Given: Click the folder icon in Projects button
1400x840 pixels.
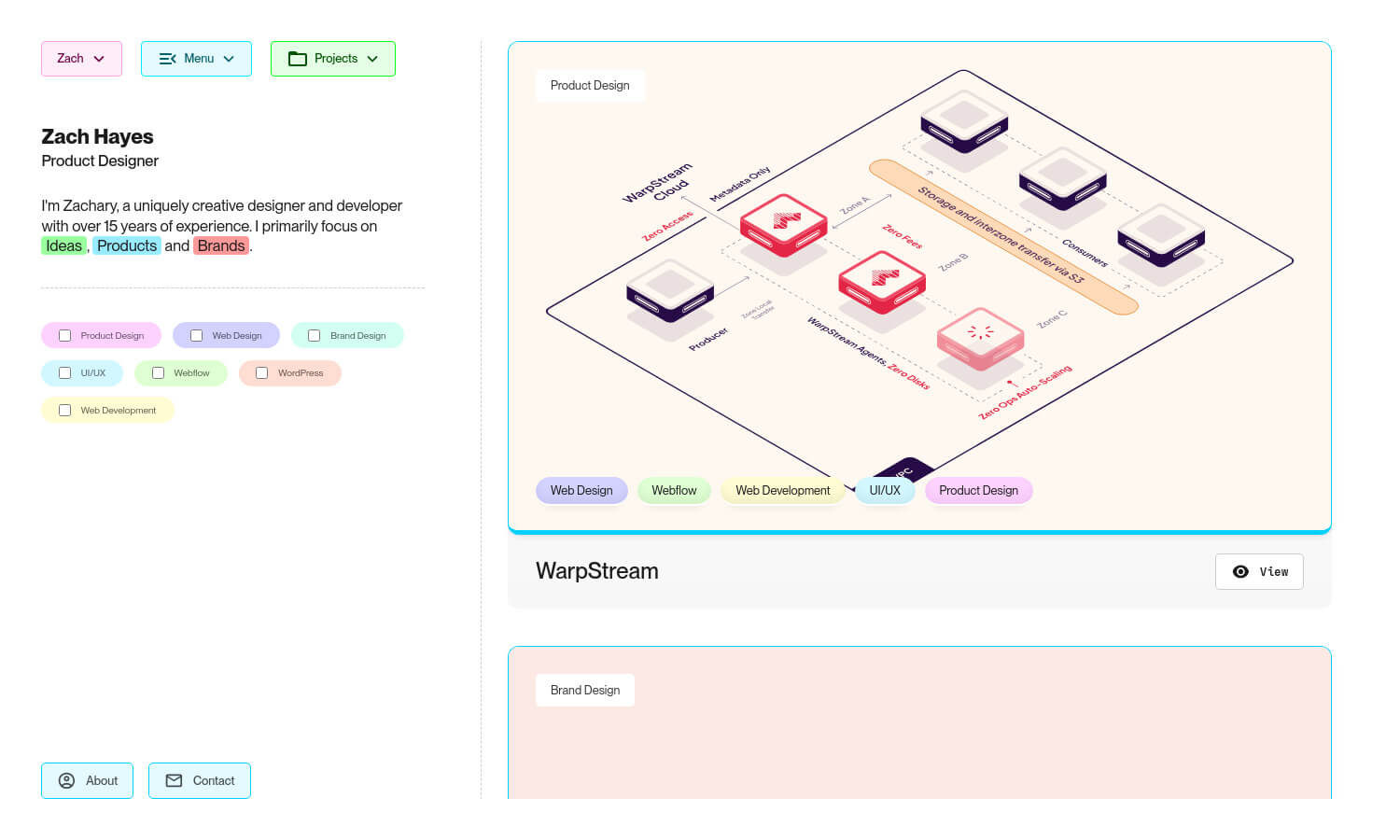Looking at the screenshot, I should point(298,59).
